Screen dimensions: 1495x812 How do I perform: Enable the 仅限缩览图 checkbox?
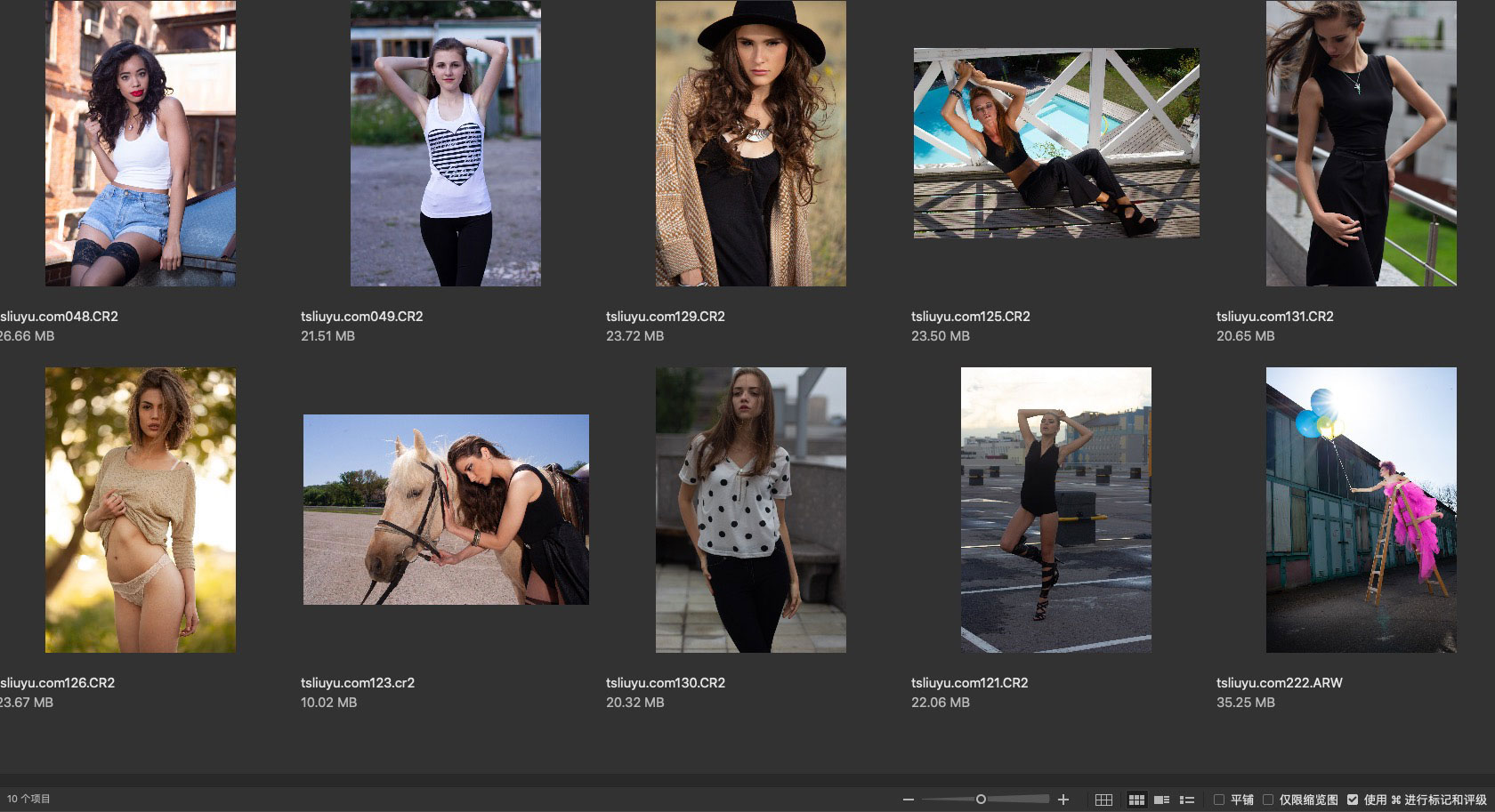tap(1268, 800)
